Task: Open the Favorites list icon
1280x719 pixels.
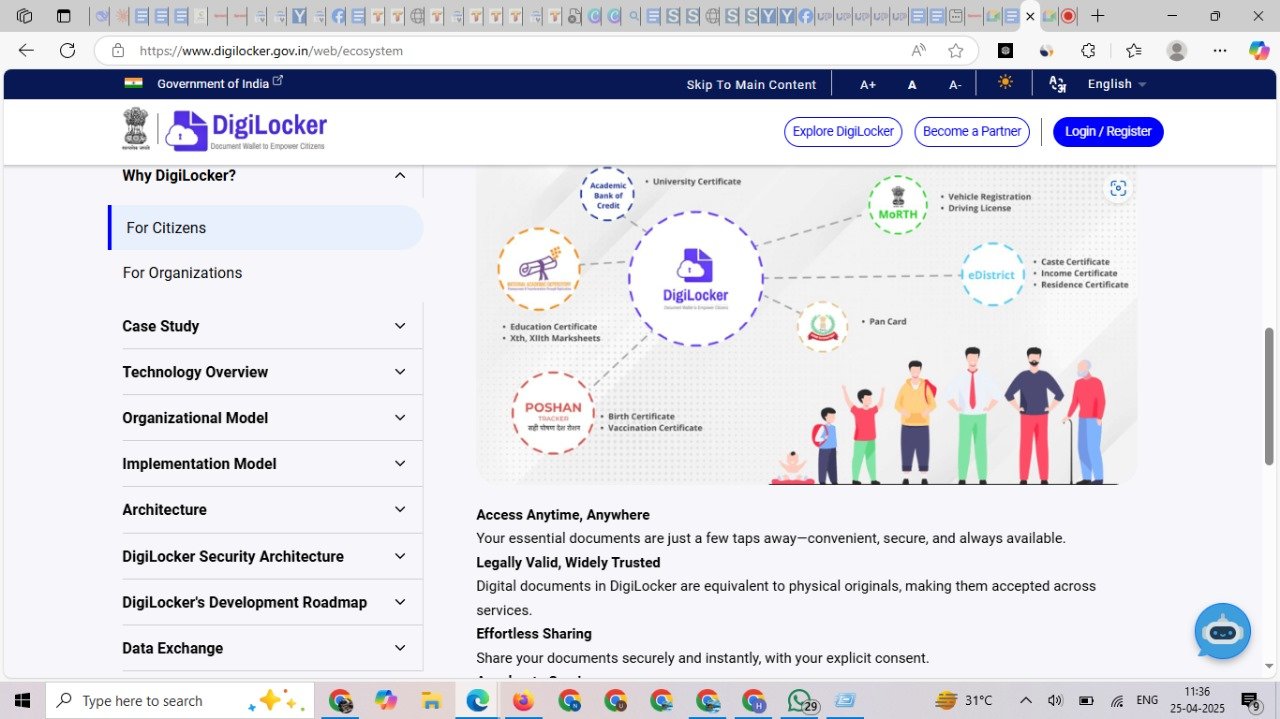Action: click(x=1133, y=50)
